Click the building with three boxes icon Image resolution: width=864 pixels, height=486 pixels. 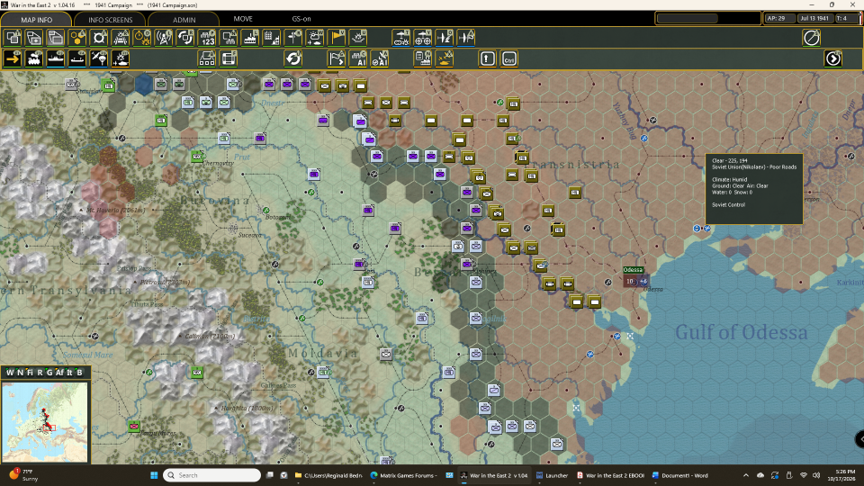coord(207,58)
